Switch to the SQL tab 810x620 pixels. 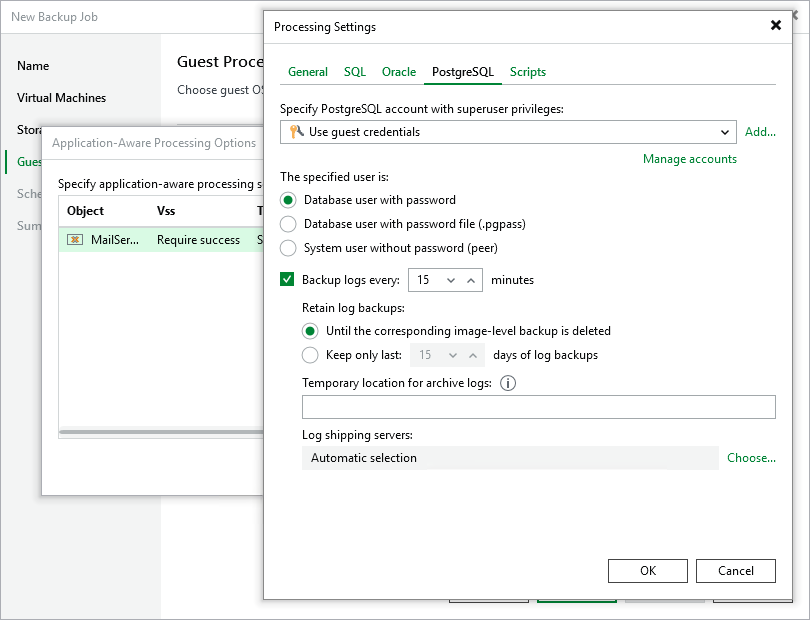354,72
